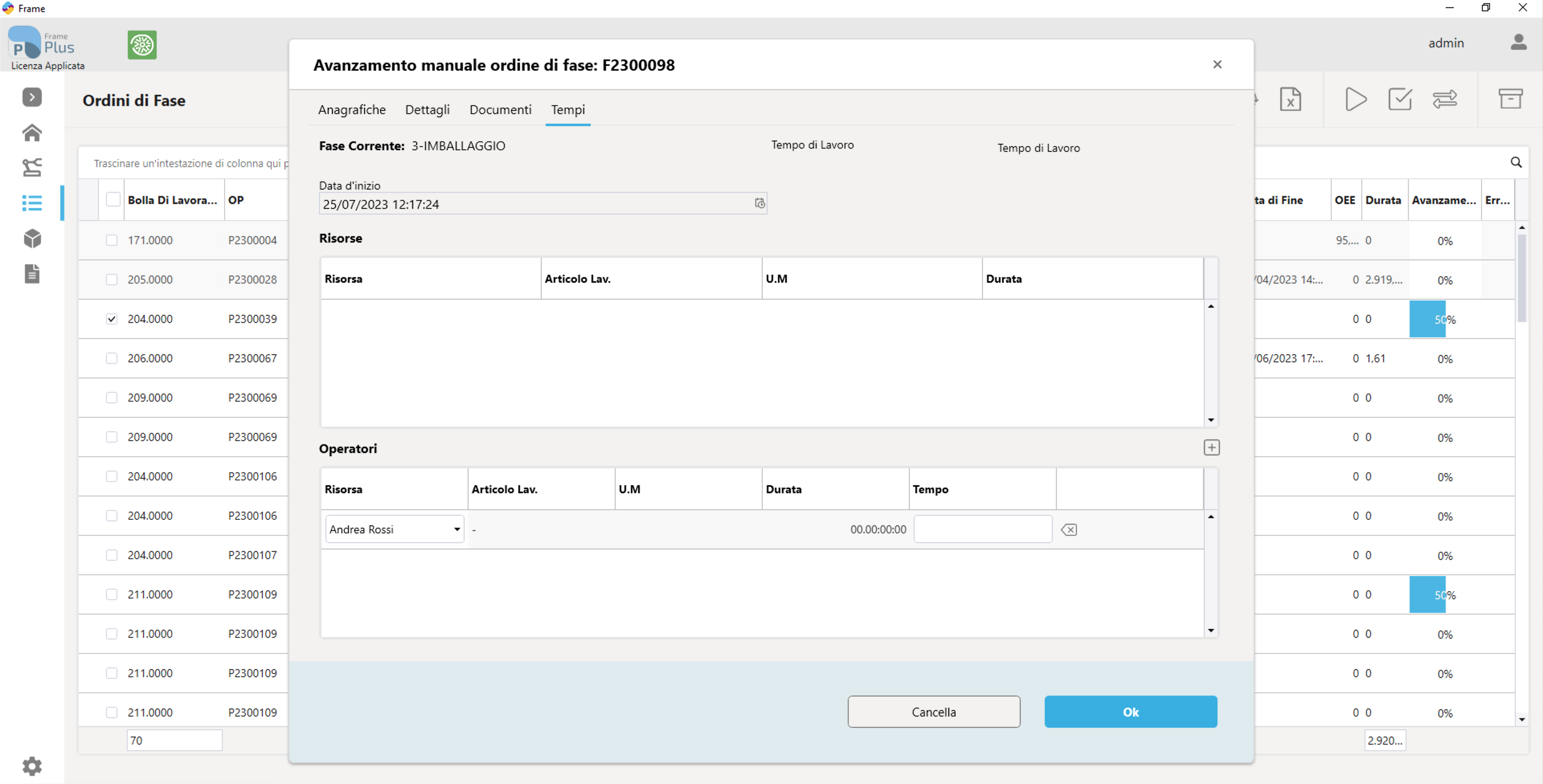Check the row 171.0000 P2300004
Screen dimensions: 1543x784
(111, 240)
